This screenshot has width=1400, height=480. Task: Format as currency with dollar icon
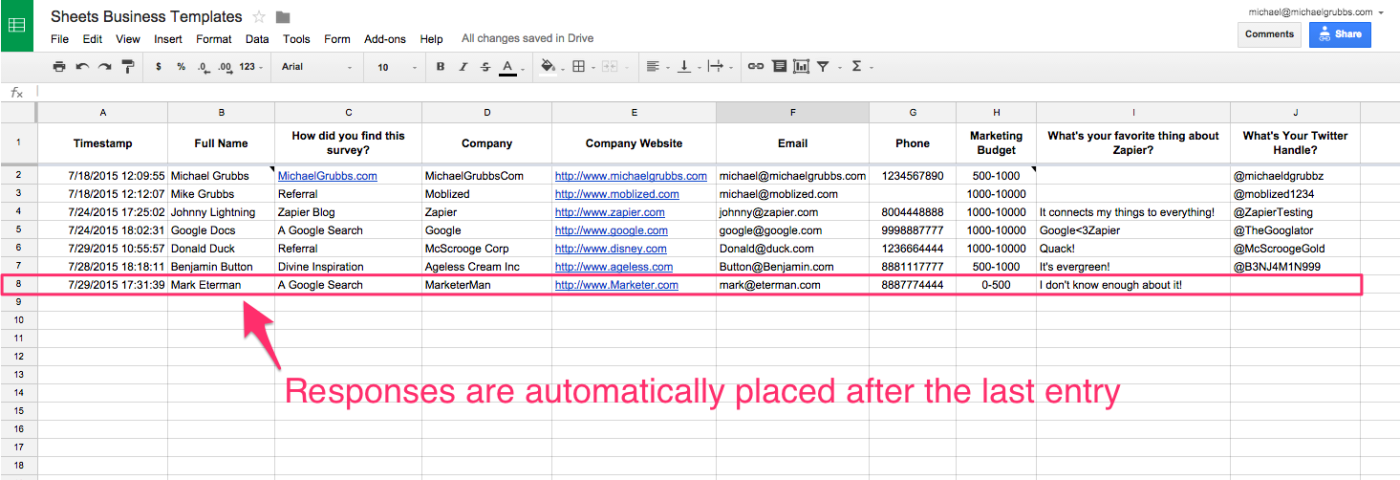point(158,67)
